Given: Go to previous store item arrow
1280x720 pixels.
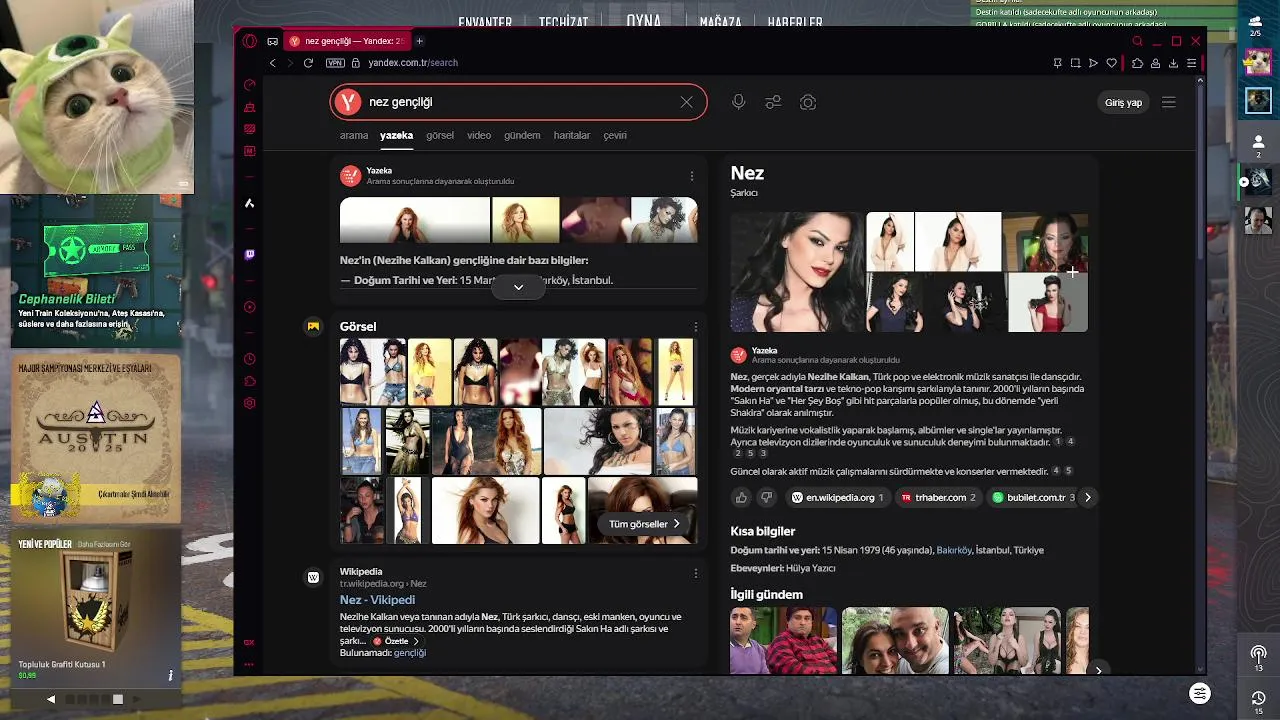Looking at the screenshot, I should [x=51, y=699].
